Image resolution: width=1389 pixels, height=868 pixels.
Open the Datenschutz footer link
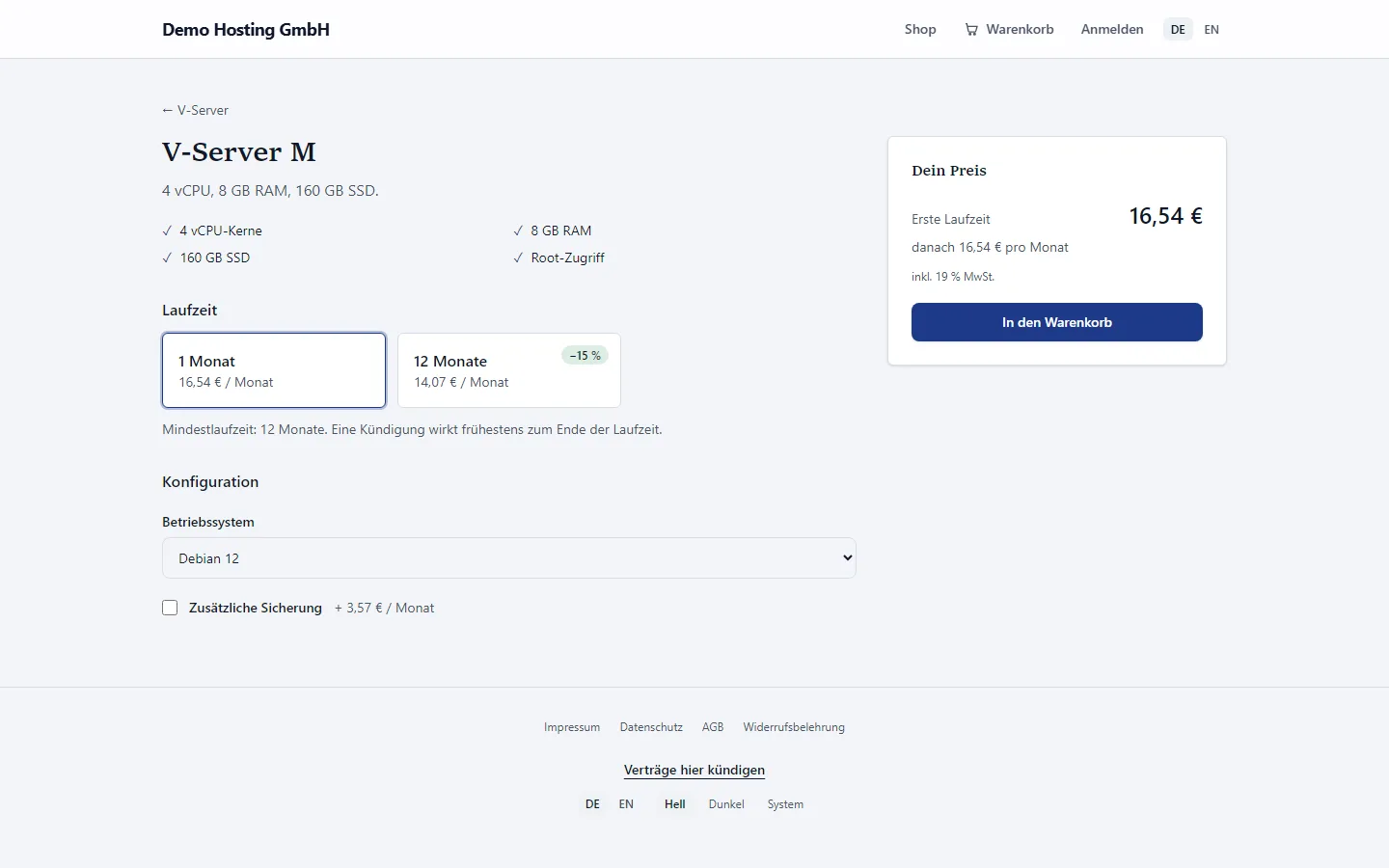tap(651, 727)
